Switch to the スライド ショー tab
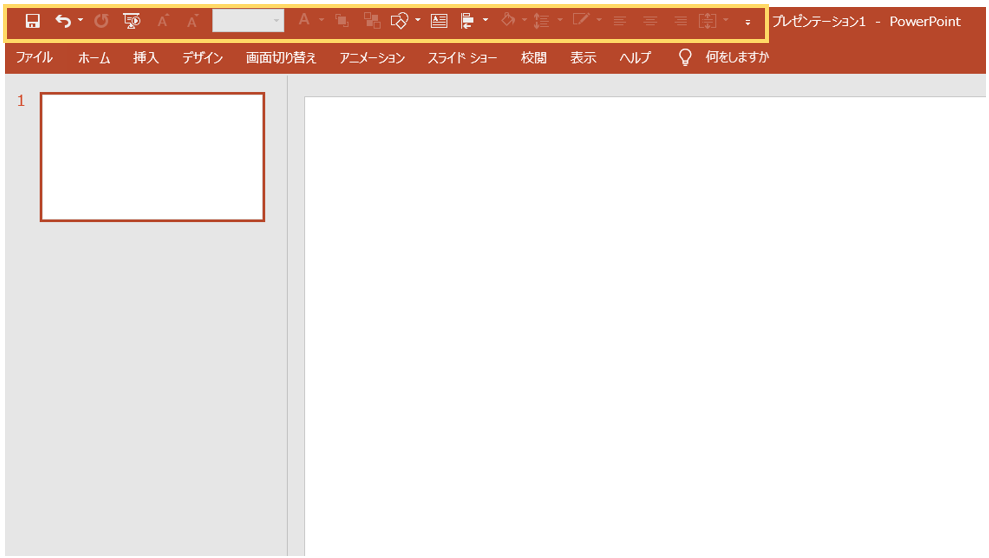The image size is (989, 558). 462,58
